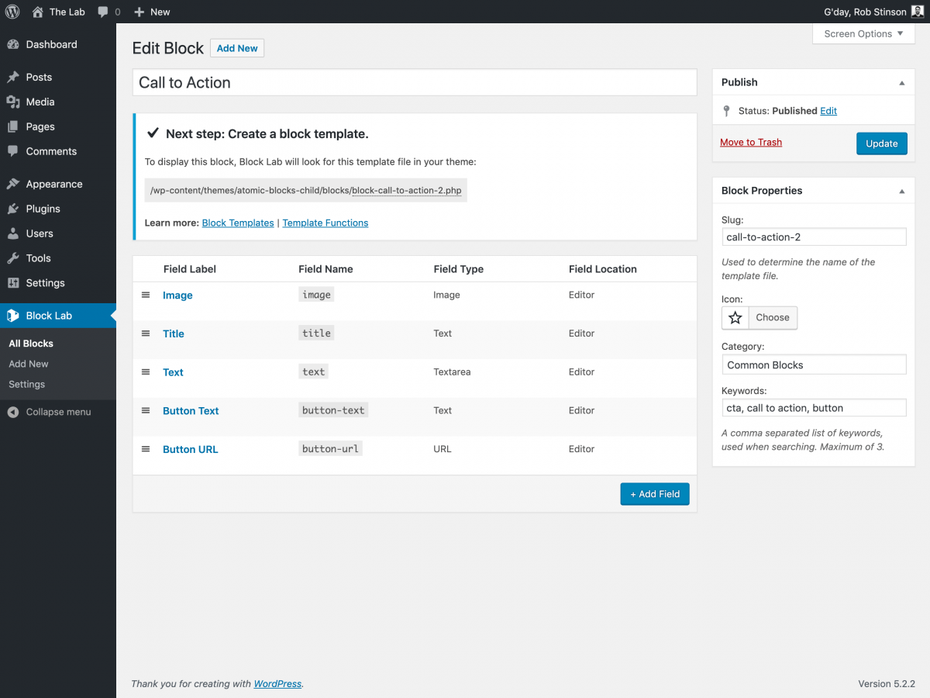
Task: Open the Template Functions link
Action: tap(325, 223)
